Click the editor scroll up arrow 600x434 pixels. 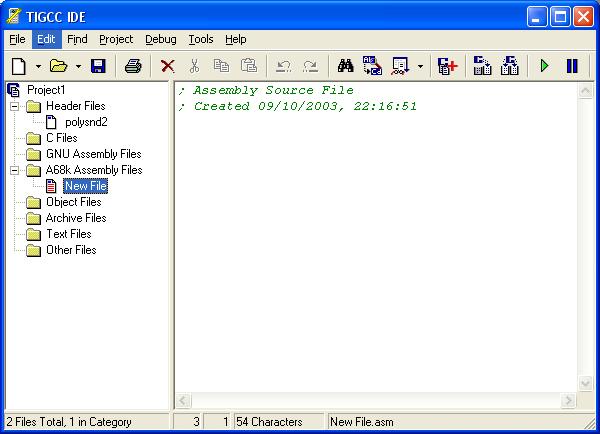(585, 91)
